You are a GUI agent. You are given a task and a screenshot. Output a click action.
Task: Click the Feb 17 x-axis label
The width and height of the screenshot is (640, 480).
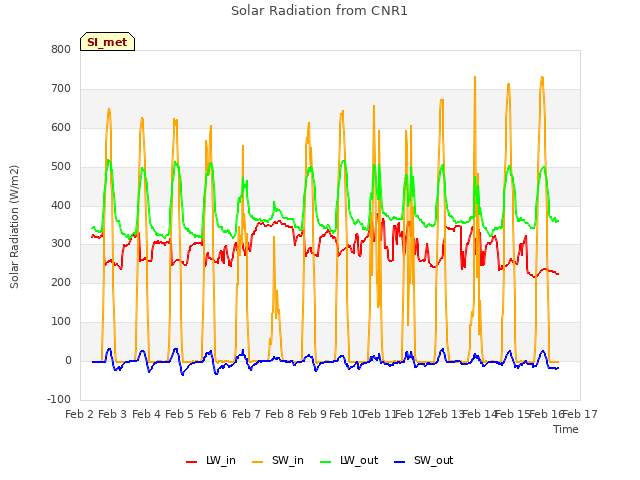point(580,414)
